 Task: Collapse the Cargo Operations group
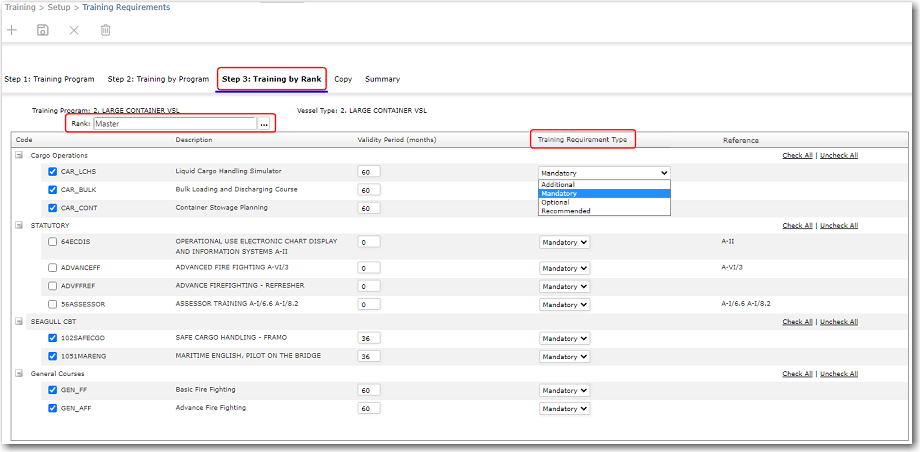click(x=19, y=156)
